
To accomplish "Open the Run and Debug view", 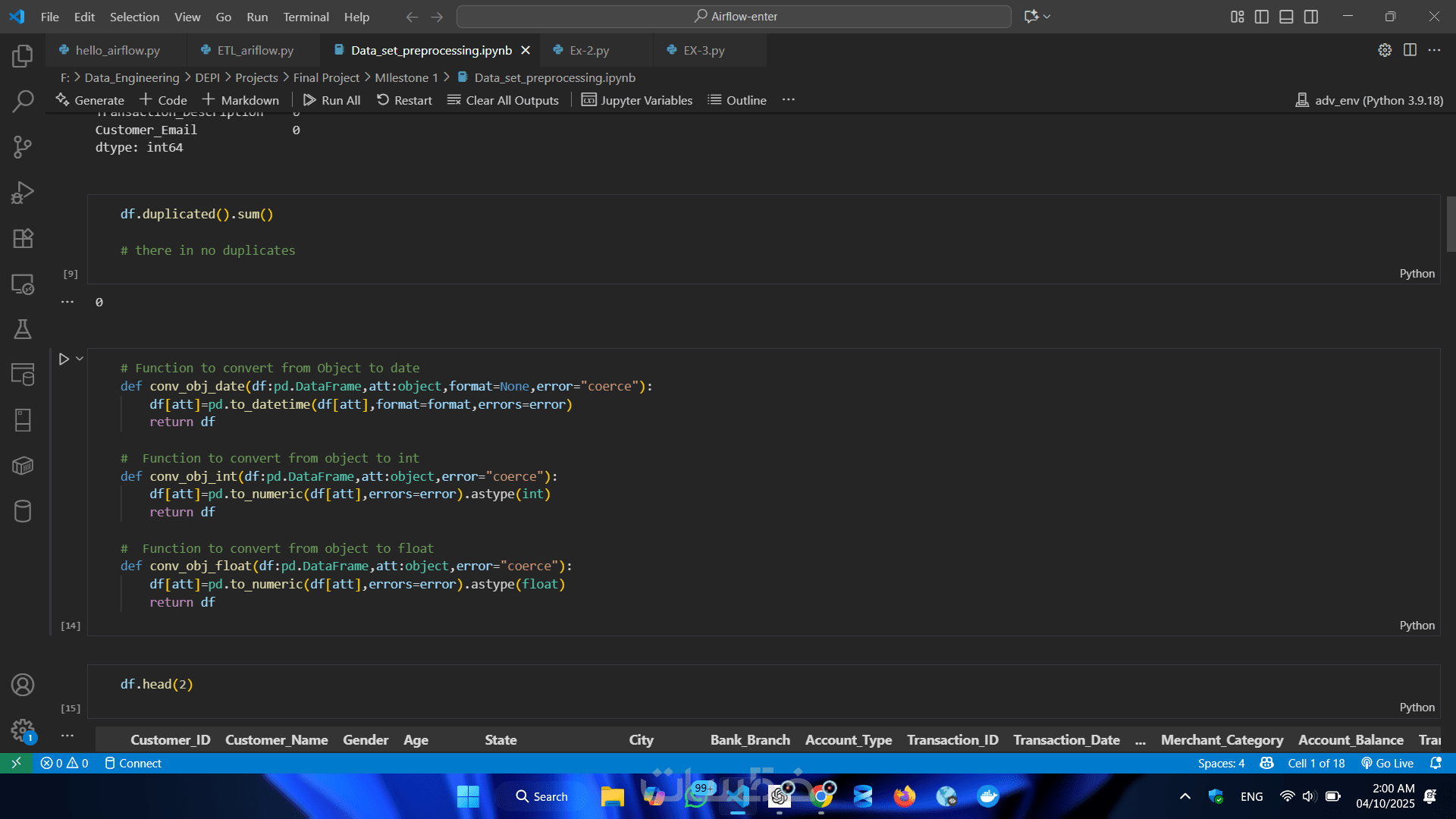I will (23, 193).
